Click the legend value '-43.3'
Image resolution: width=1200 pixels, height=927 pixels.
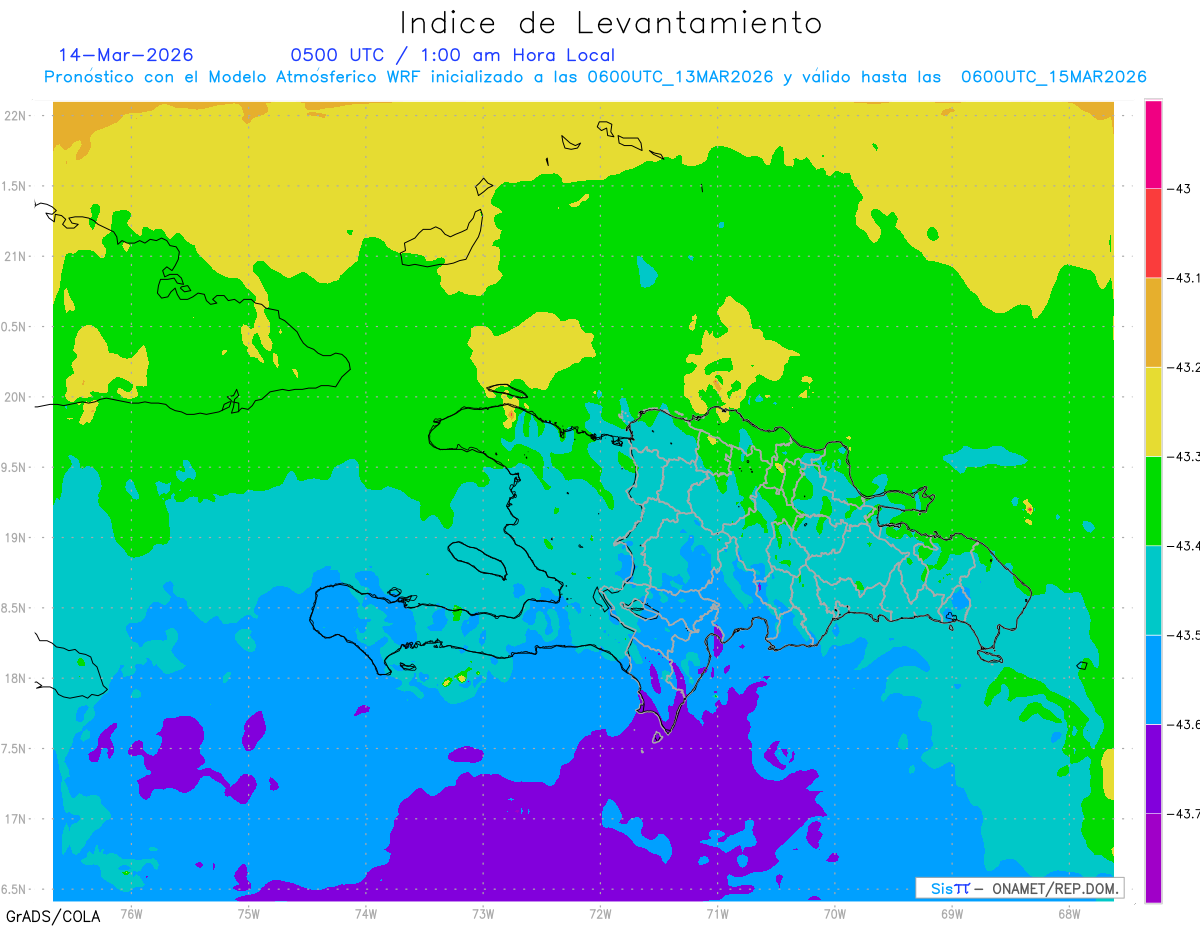point(1183,456)
